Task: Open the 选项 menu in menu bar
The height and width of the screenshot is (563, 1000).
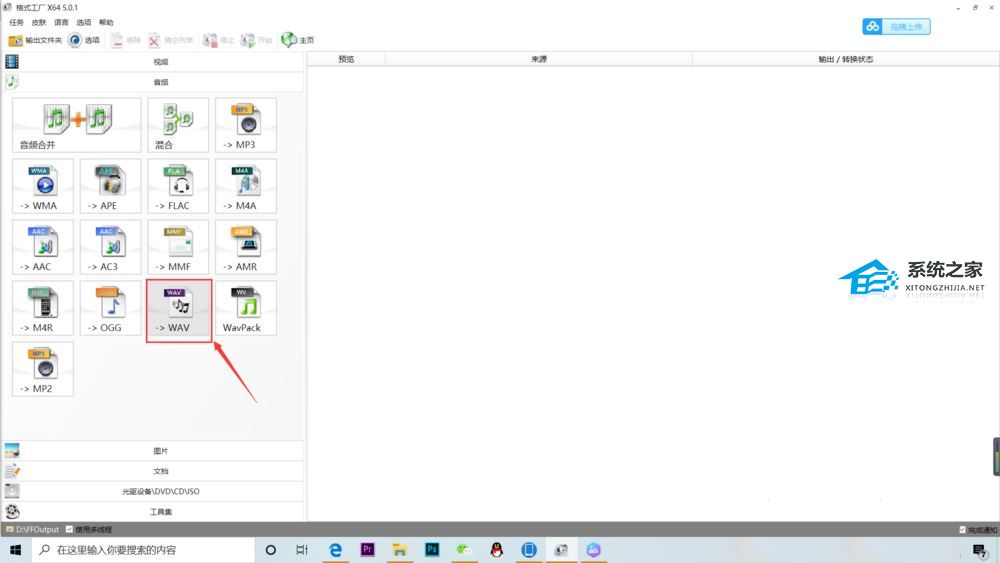Action: click(x=84, y=22)
